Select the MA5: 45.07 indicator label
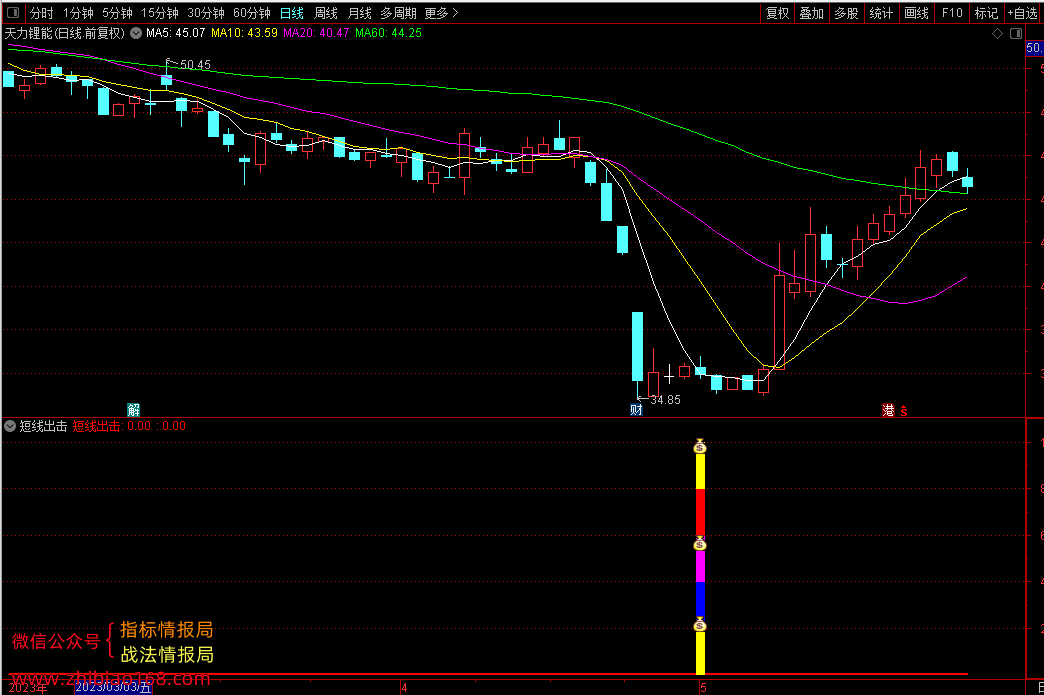Screen dimensions: 1044x695 point(176,33)
